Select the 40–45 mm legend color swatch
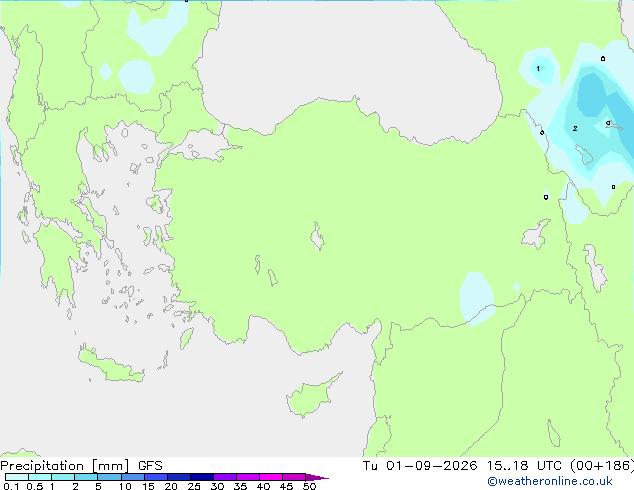This screenshot has width=634, height=490. click(x=271, y=477)
